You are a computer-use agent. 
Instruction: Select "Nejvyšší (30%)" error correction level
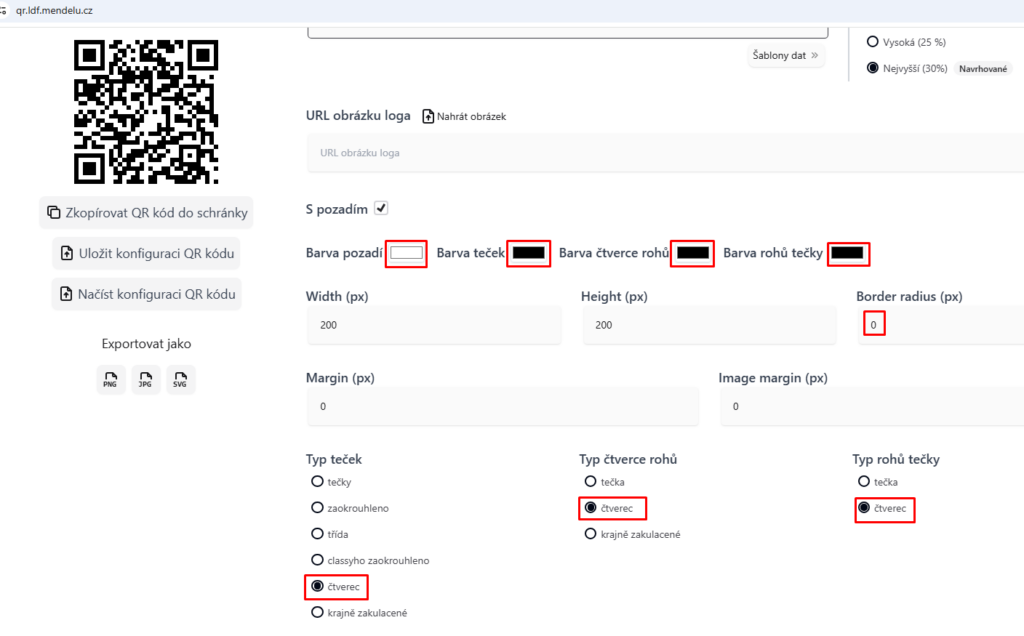[x=872, y=68]
